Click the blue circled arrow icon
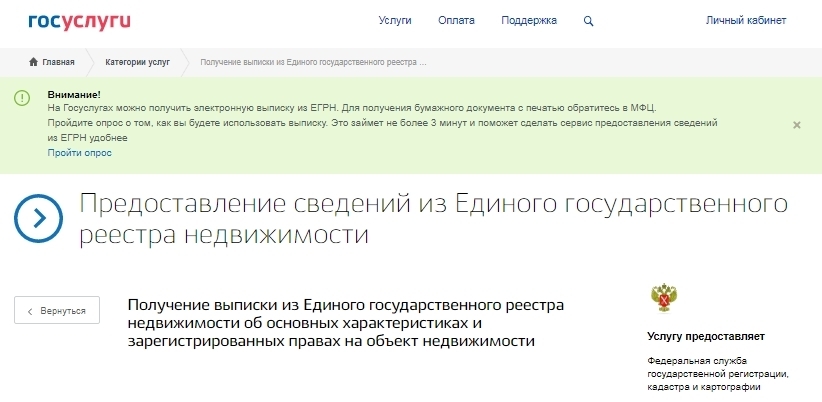This screenshot has height=402, width=822. pos(38,217)
